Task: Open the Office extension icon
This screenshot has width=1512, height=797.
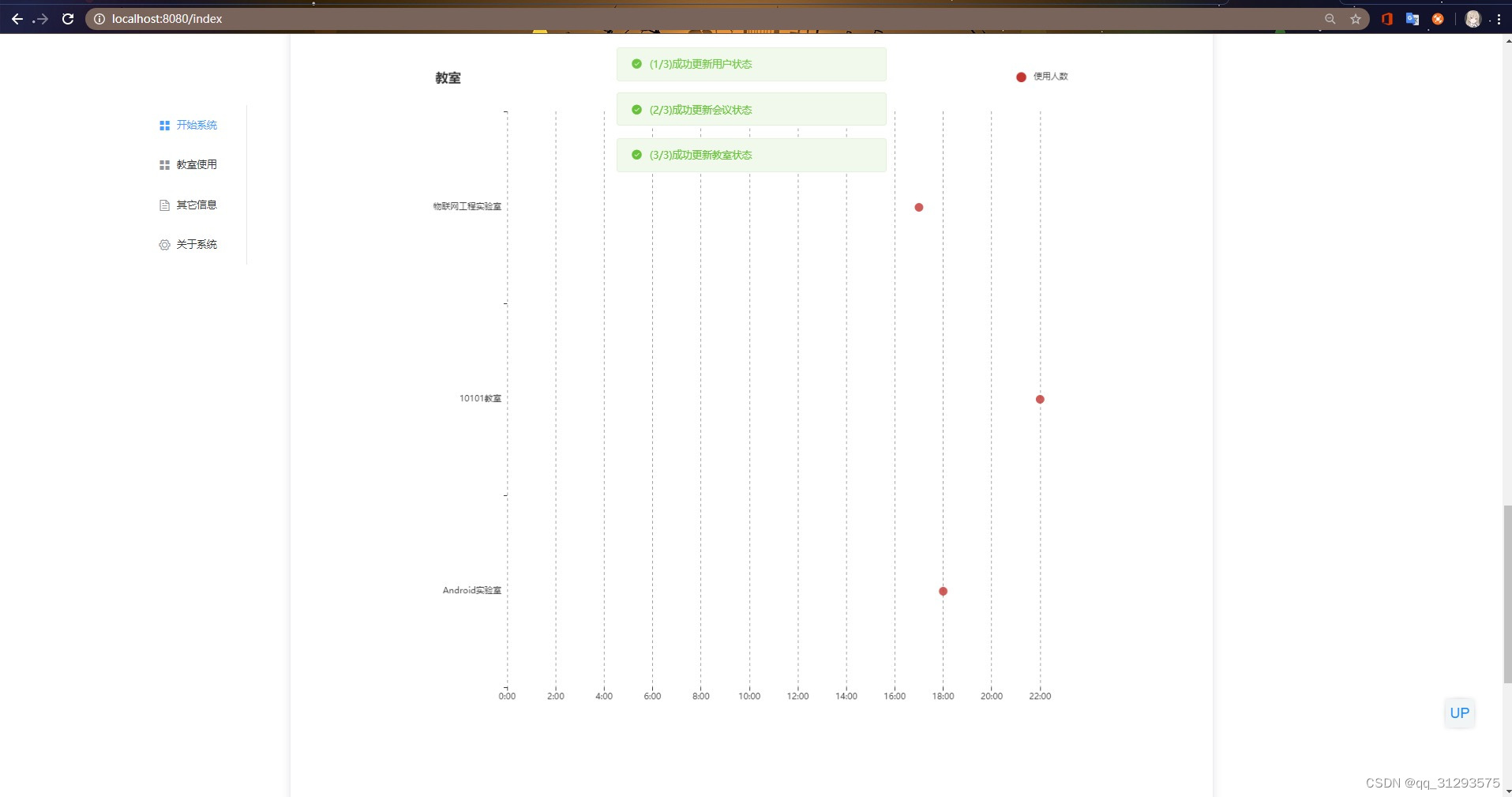Action: 1387,19
